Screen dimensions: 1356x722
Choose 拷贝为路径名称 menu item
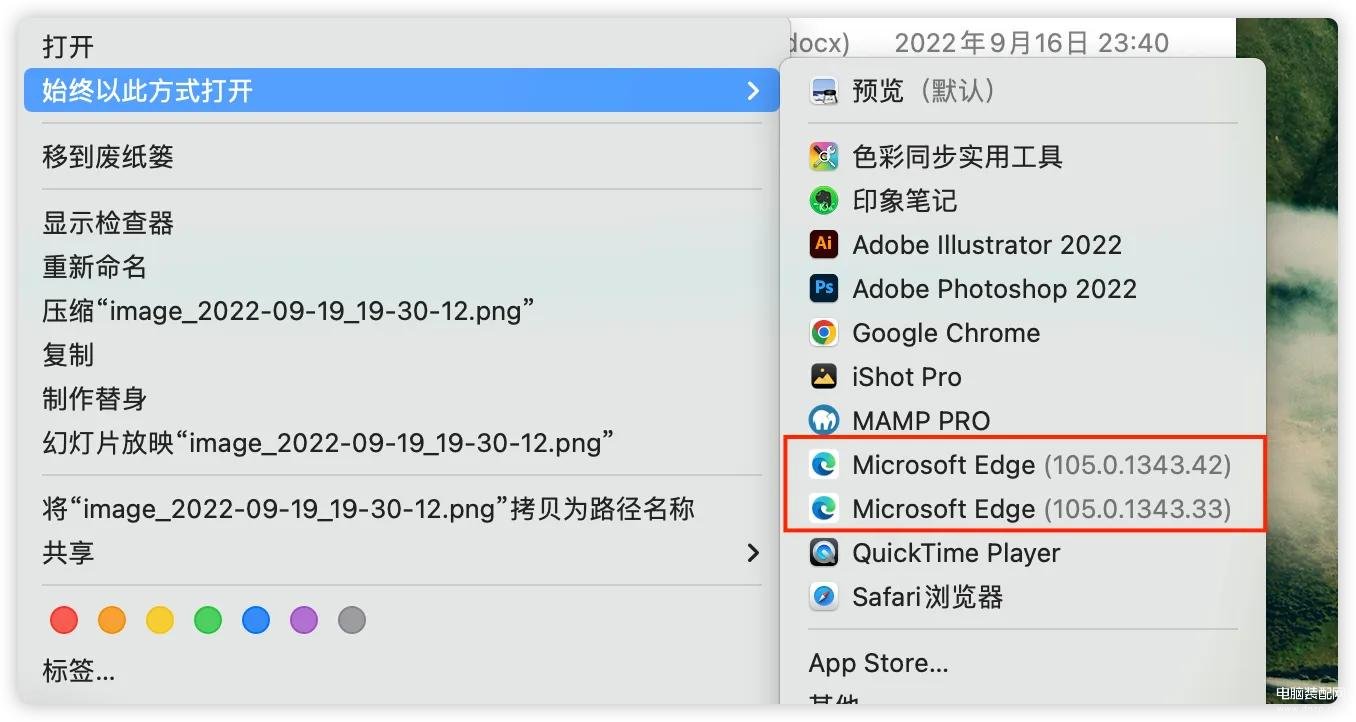point(401,509)
